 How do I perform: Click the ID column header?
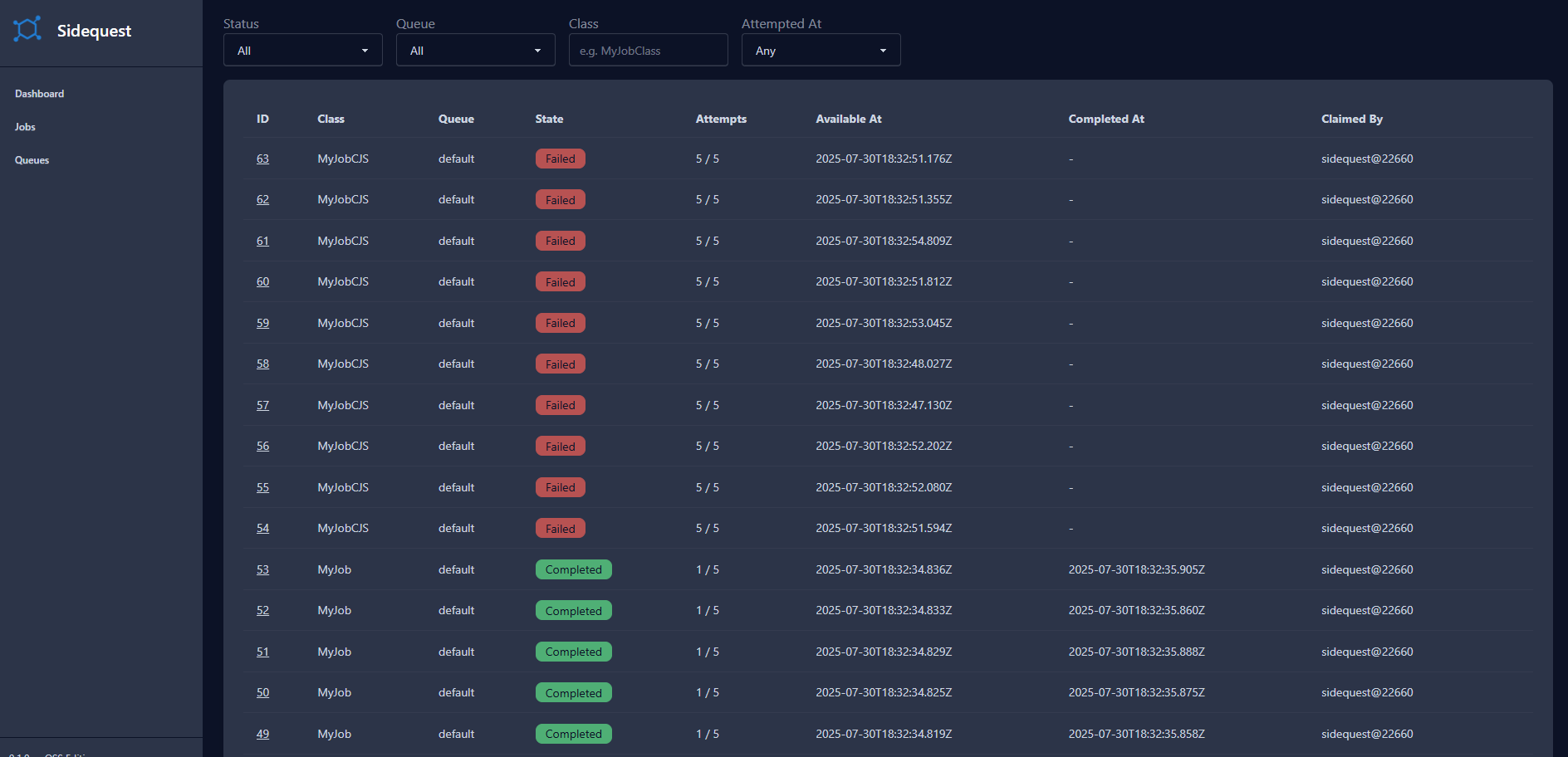262,119
